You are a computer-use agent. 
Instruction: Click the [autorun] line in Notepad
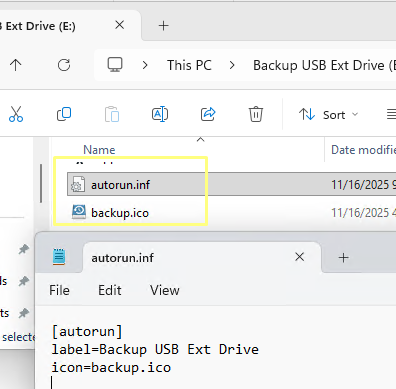87,331
